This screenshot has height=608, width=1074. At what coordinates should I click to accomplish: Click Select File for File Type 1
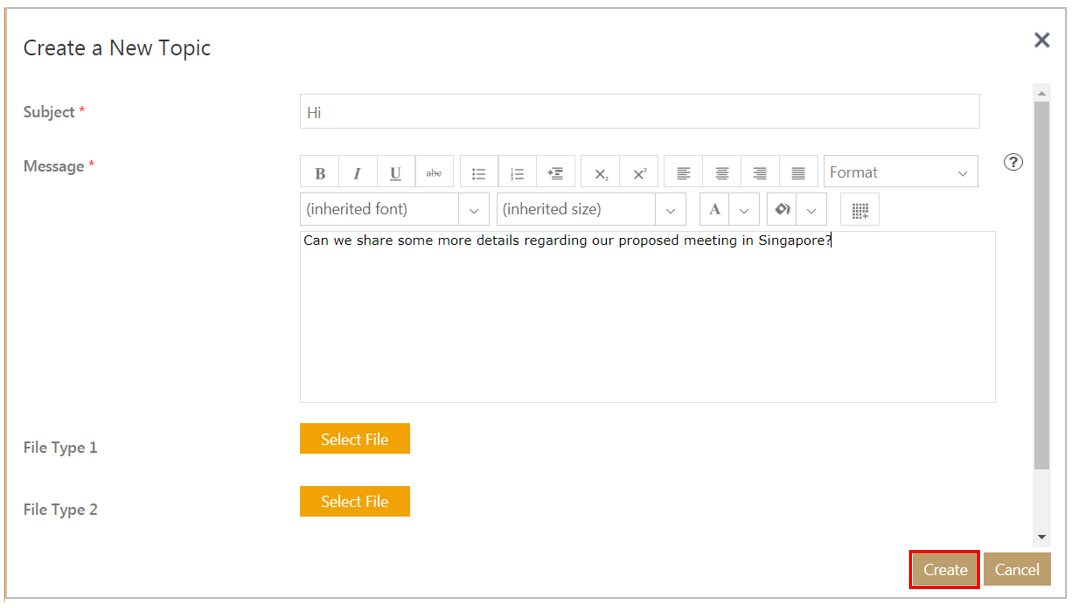pyautogui.click(x=355, y=439)
